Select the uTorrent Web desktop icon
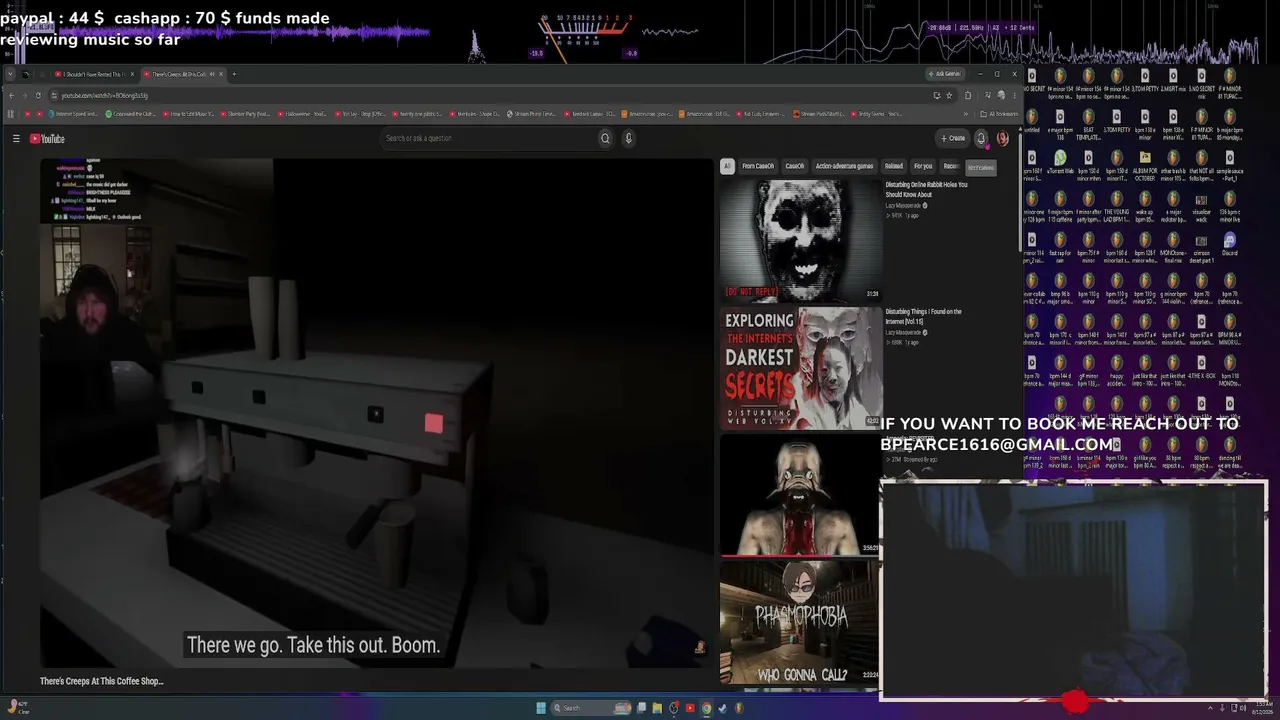 point(1060,163)
